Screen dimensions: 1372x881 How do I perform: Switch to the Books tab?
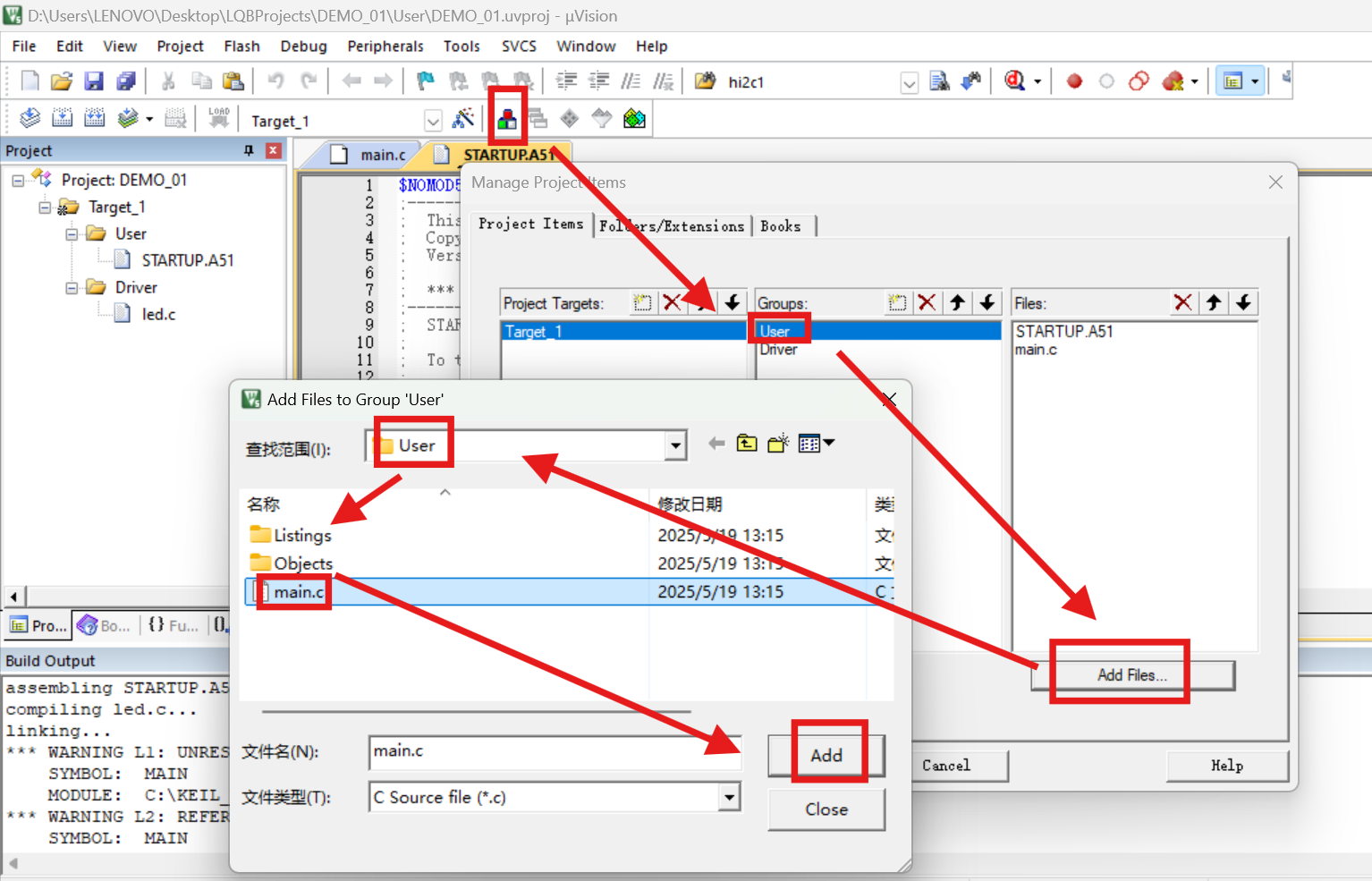pyautogui.click(x=781, y=226)
